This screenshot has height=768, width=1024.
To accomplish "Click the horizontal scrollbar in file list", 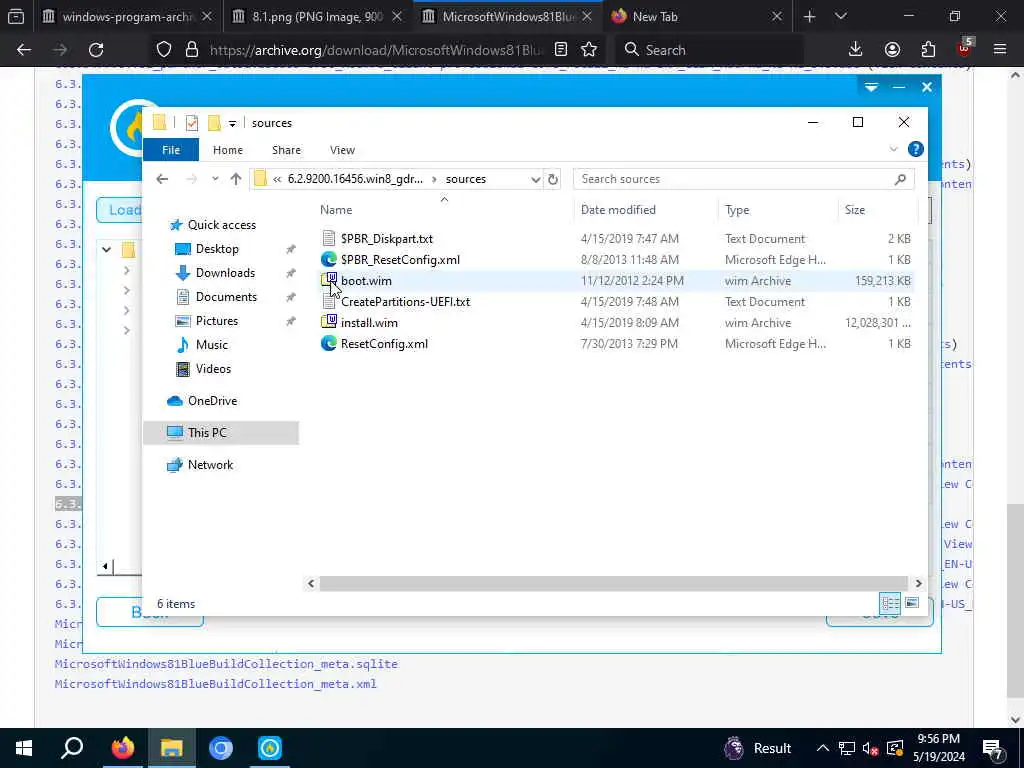I will click(x=613, y=583).
